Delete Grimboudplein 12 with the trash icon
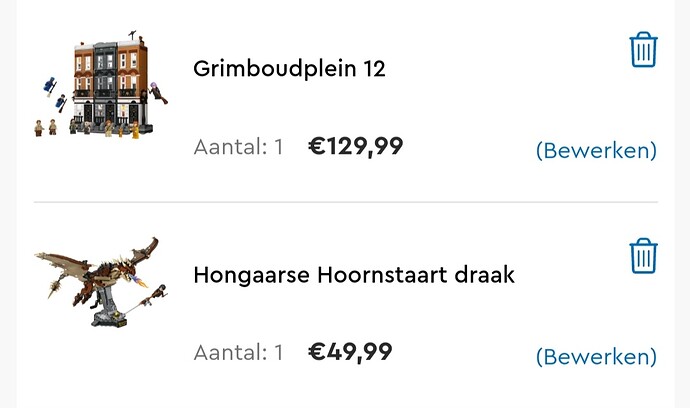Viewport: 690px width, 408px height. (643, 50)
